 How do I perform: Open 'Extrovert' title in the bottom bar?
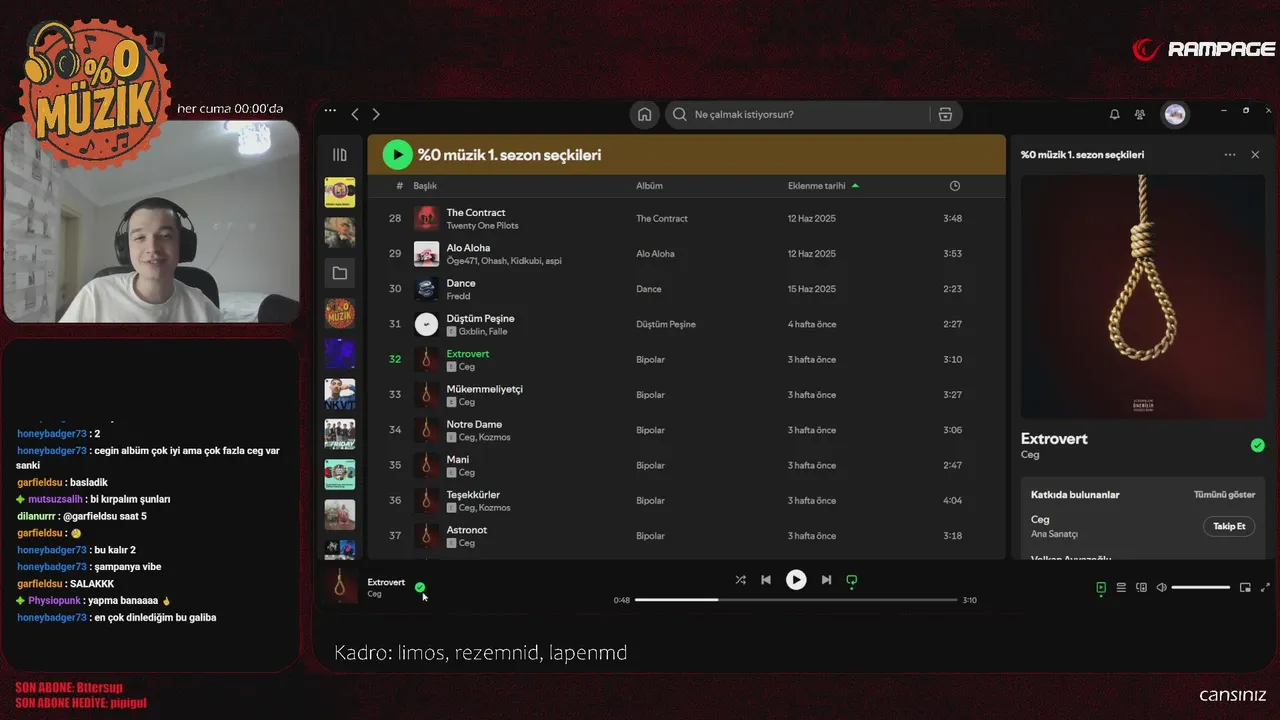pos(386,582)
